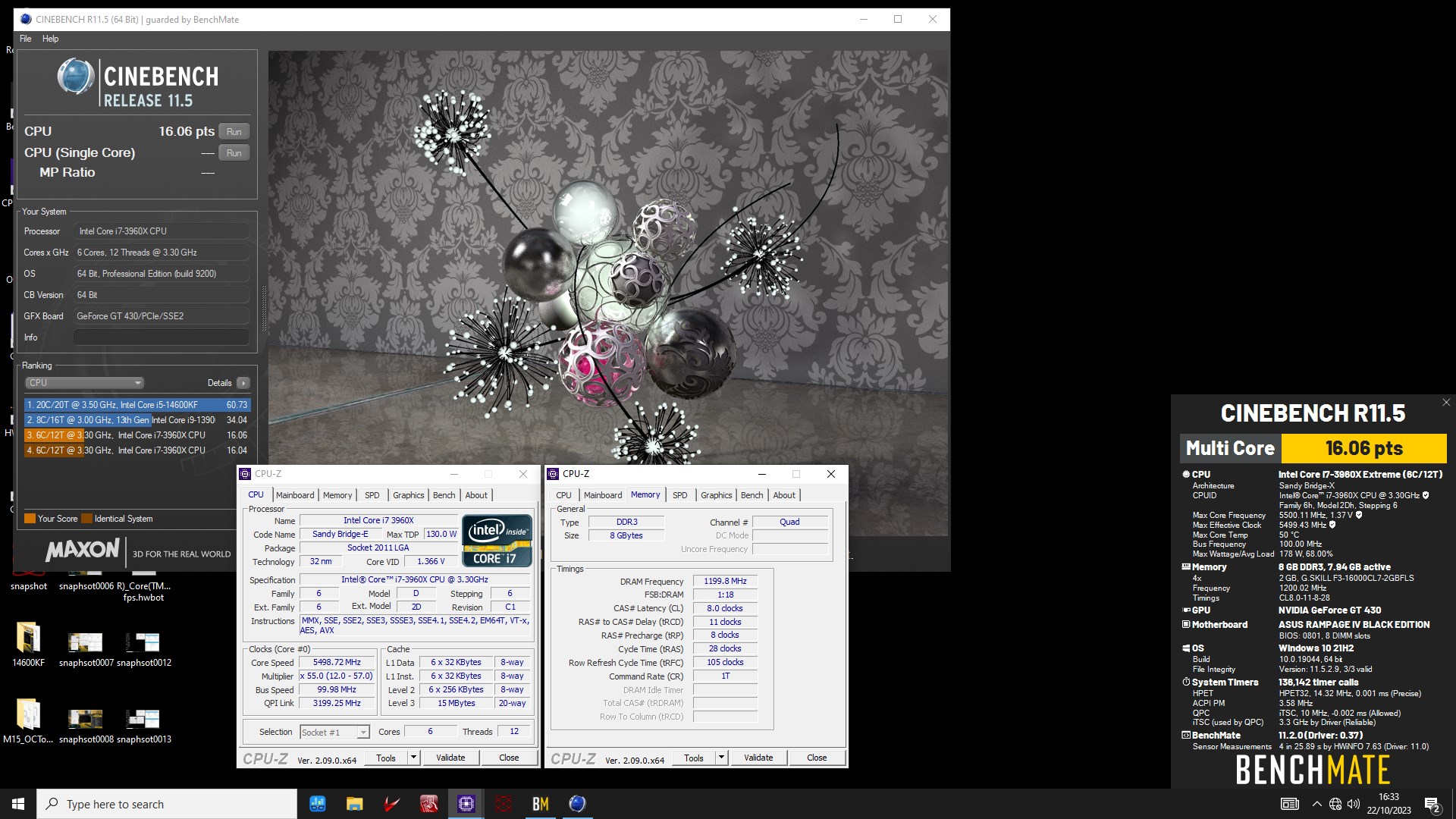This screenshot has height=819, width=1456.
Task: Select the snaphsot0008 desktop image
Action: pyautogui.click(x=86, y=726)
